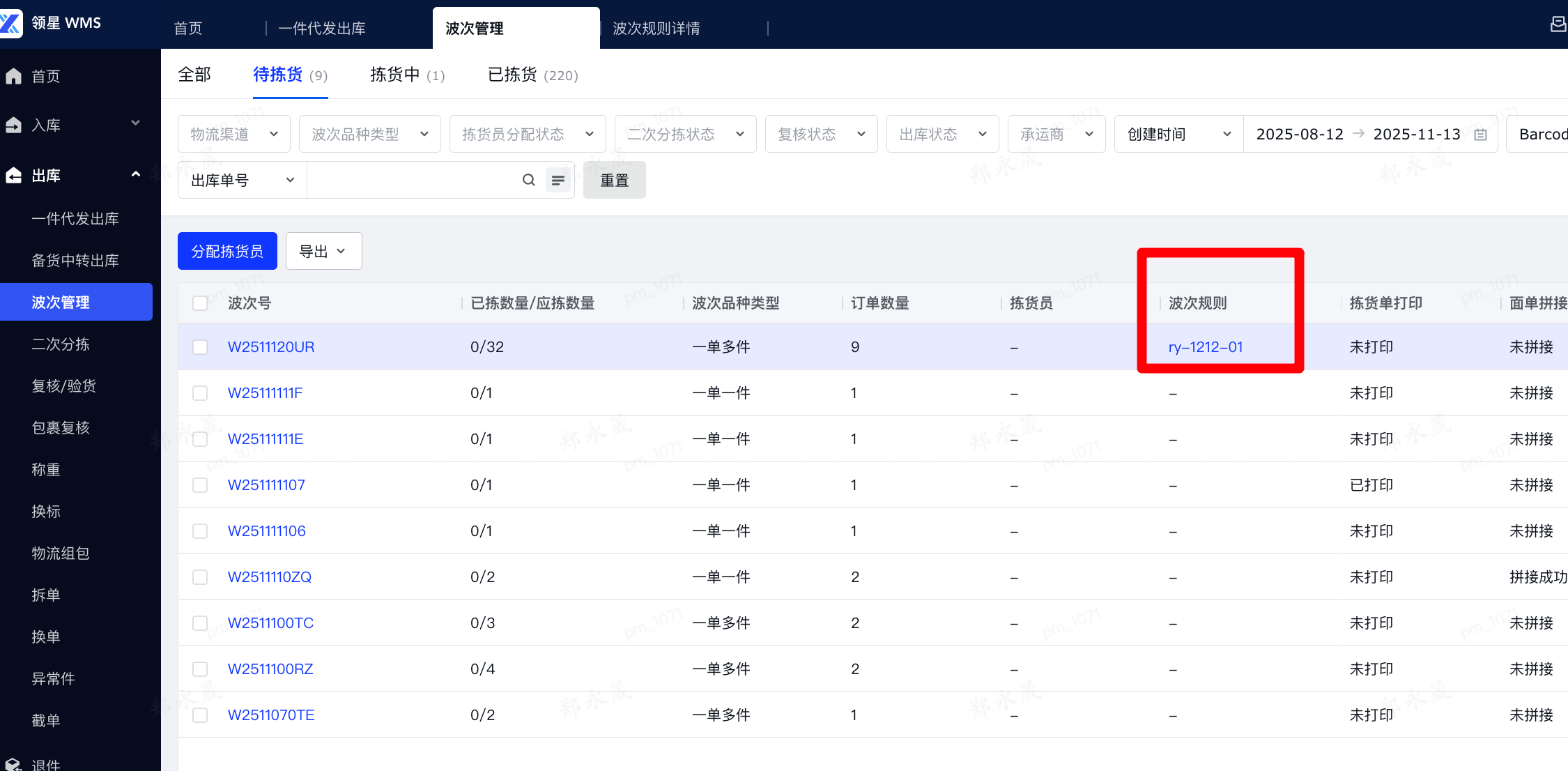Open the 复核状态 dropdown filter

pyautogui.click(x=821, y=134)
